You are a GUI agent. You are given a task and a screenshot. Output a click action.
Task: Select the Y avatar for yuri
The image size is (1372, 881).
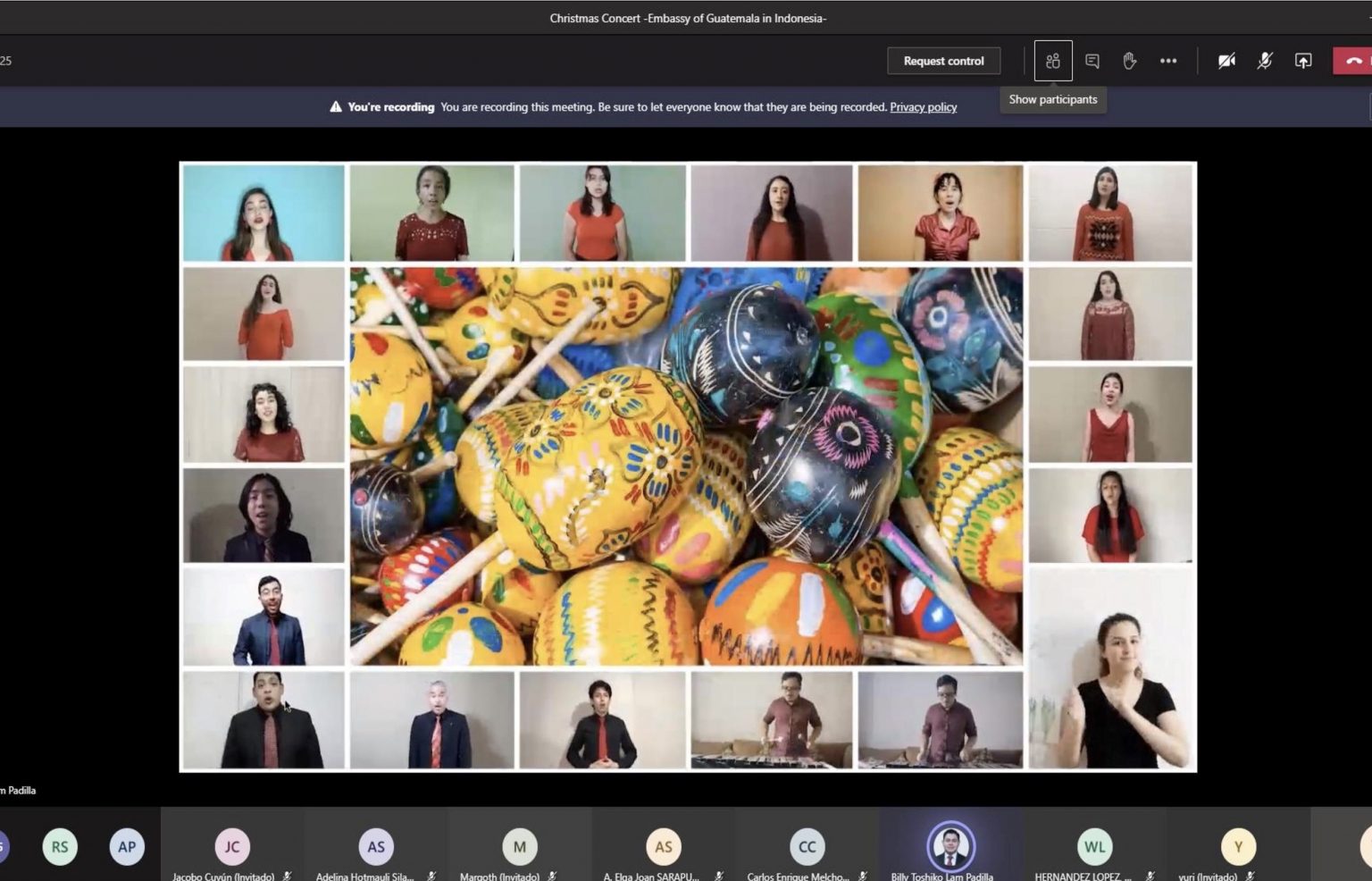[1238, 846]
